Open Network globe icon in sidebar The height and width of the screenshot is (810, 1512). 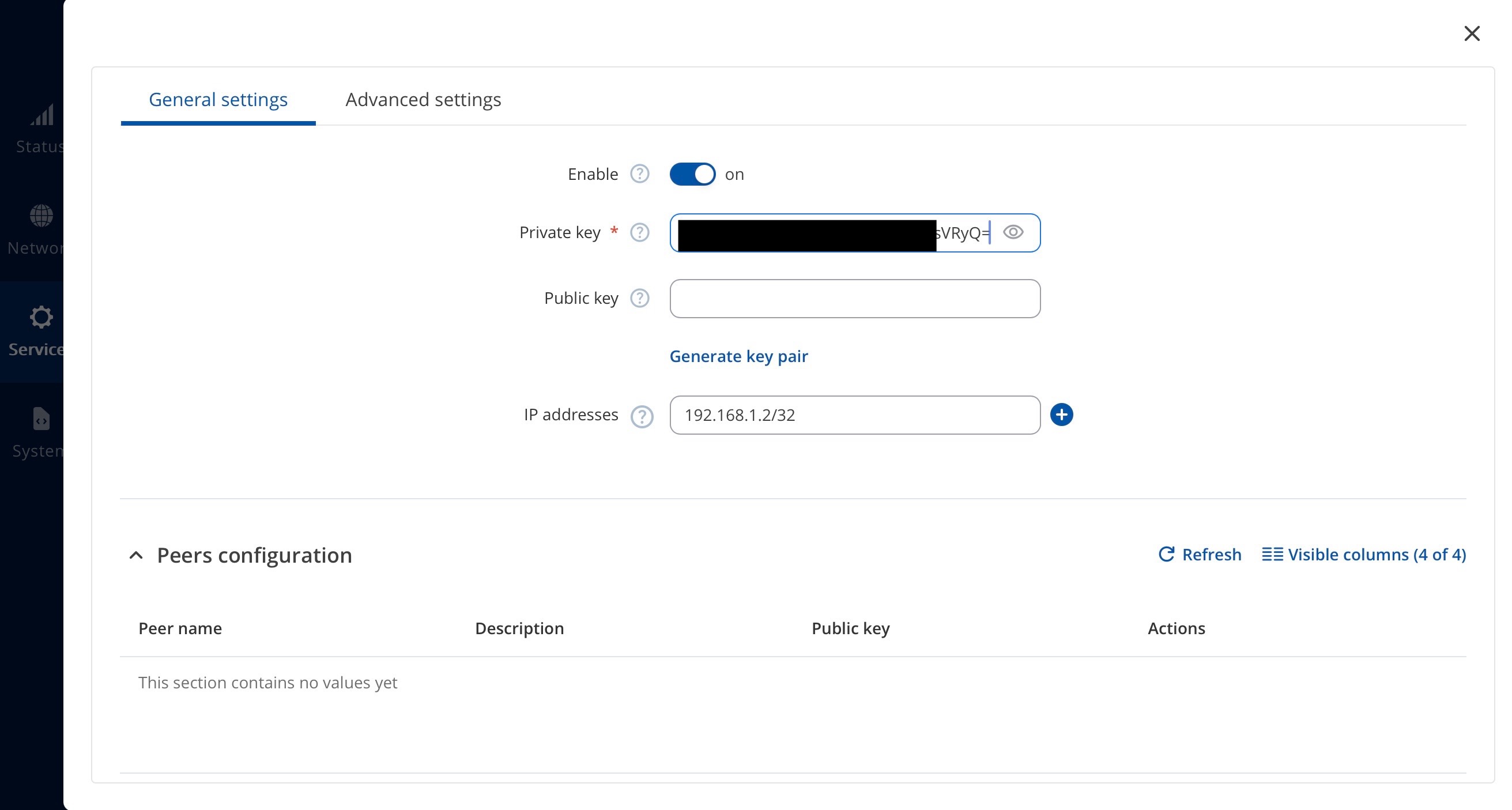point(40,216)
